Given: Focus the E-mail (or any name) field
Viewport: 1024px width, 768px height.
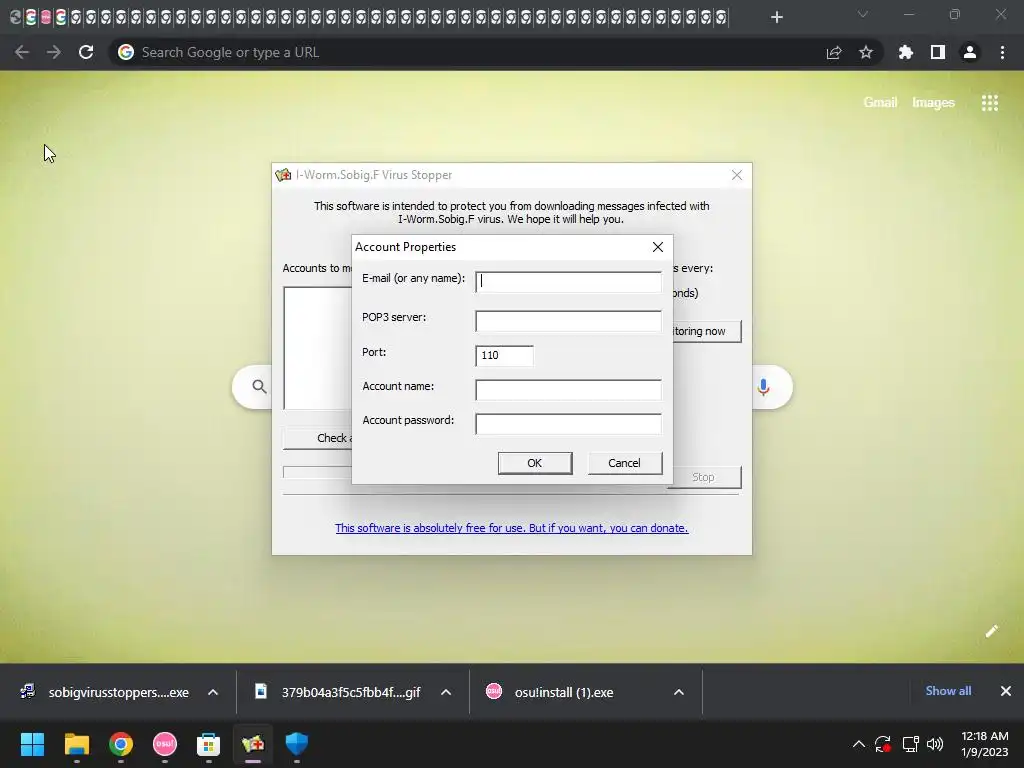Looking at the screenshot, I should coord(568,281).
